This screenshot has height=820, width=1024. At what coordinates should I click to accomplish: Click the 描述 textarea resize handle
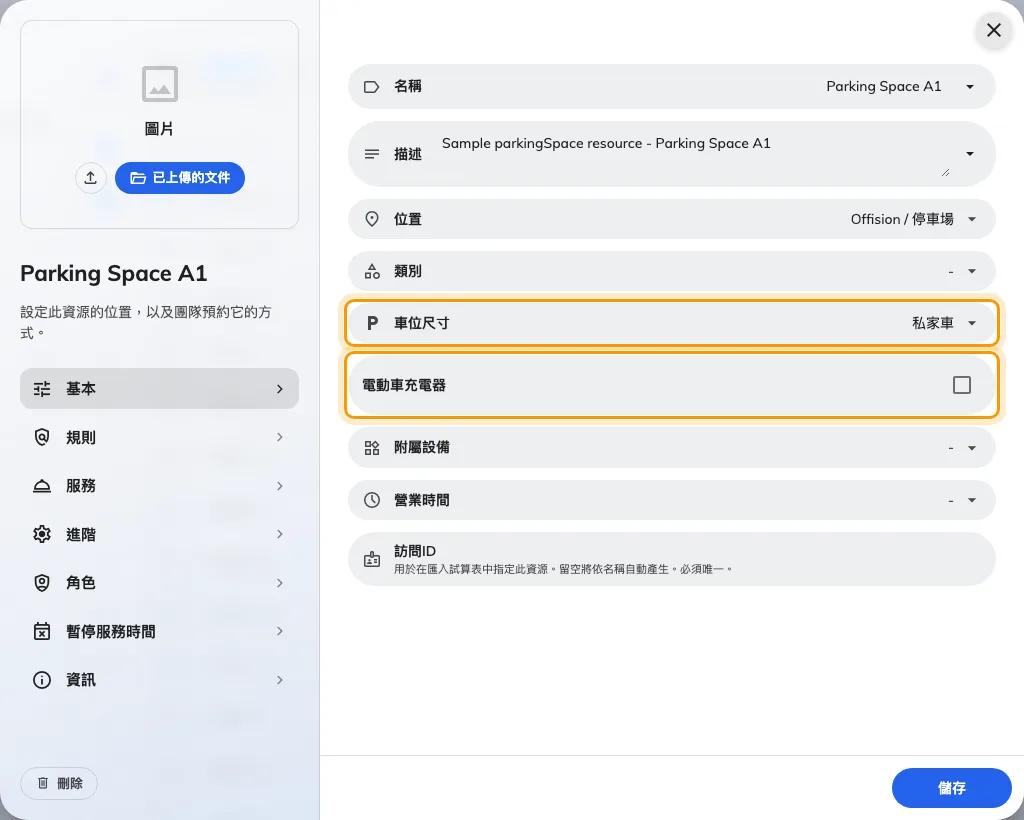coord(945,172)
